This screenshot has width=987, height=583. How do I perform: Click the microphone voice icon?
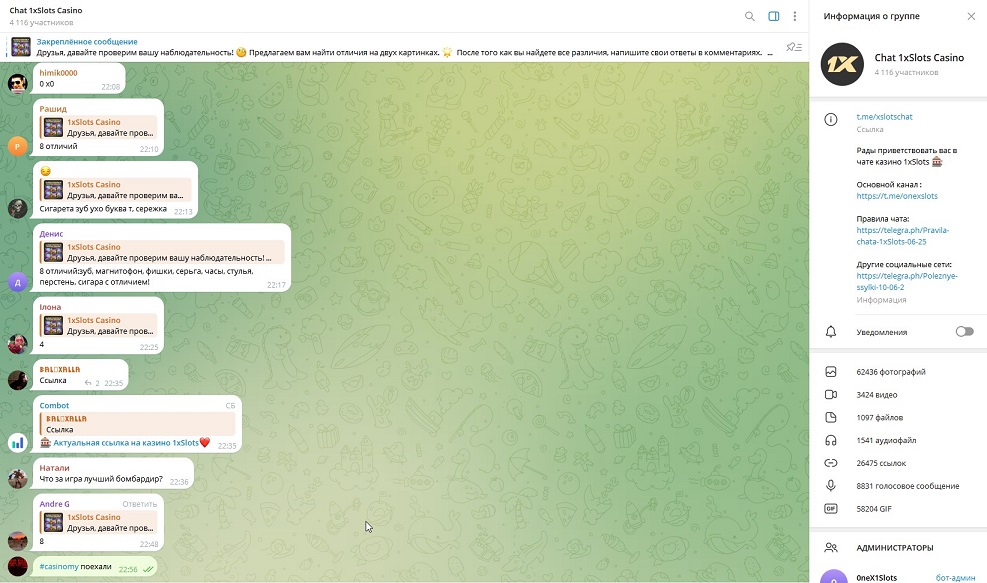coord(831,485)
